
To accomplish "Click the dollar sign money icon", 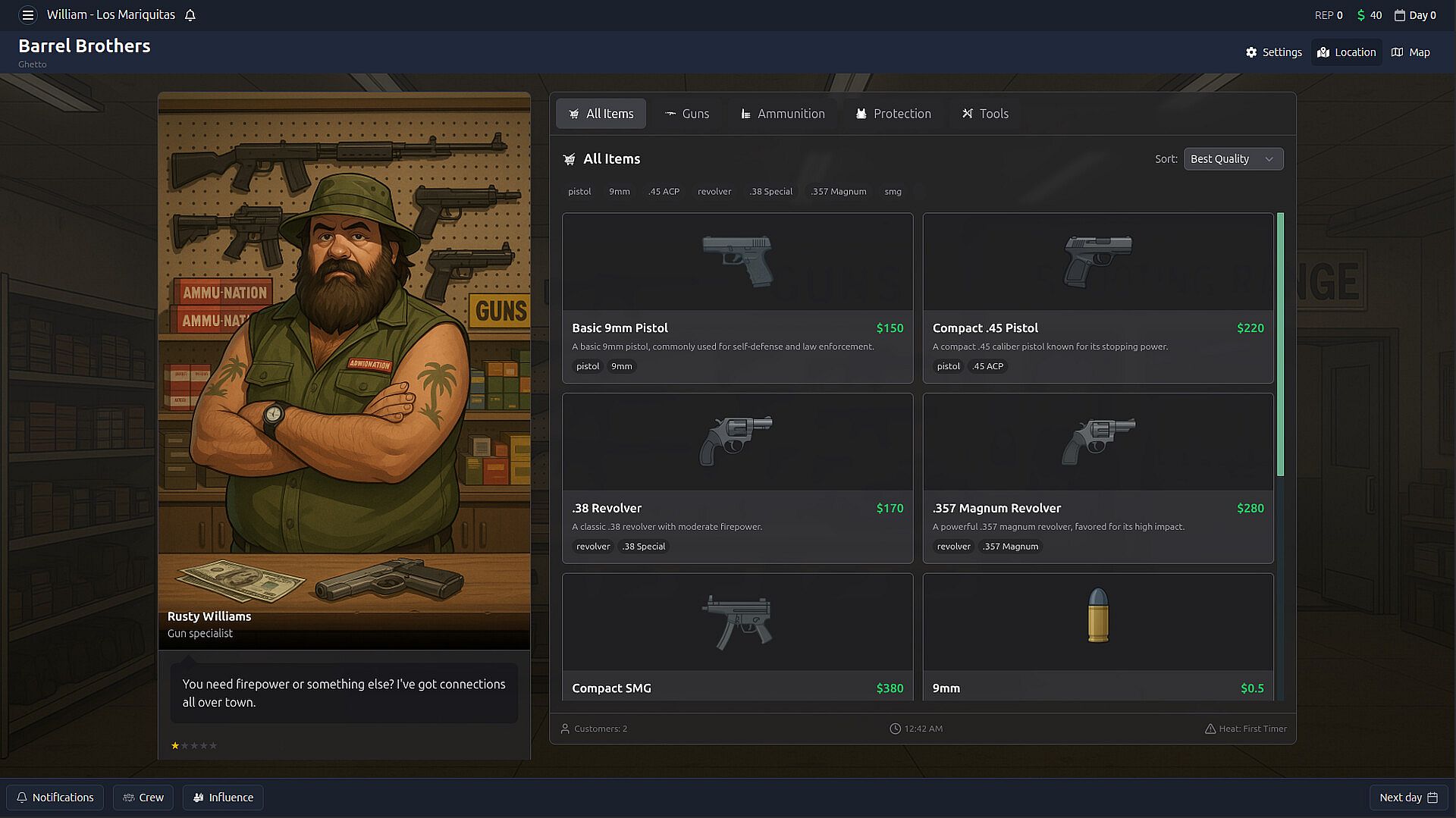I will pos(1360,15).
